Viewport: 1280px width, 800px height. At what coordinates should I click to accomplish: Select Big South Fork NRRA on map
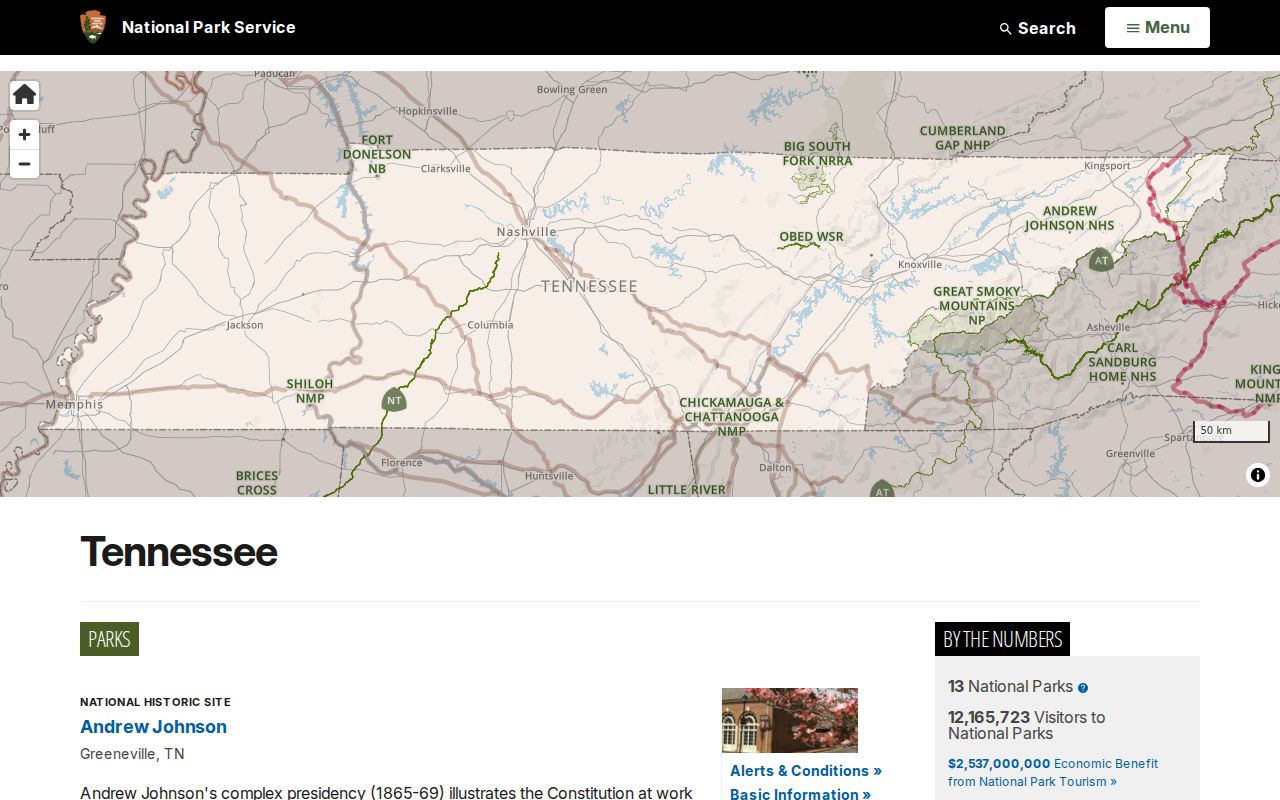817,153
